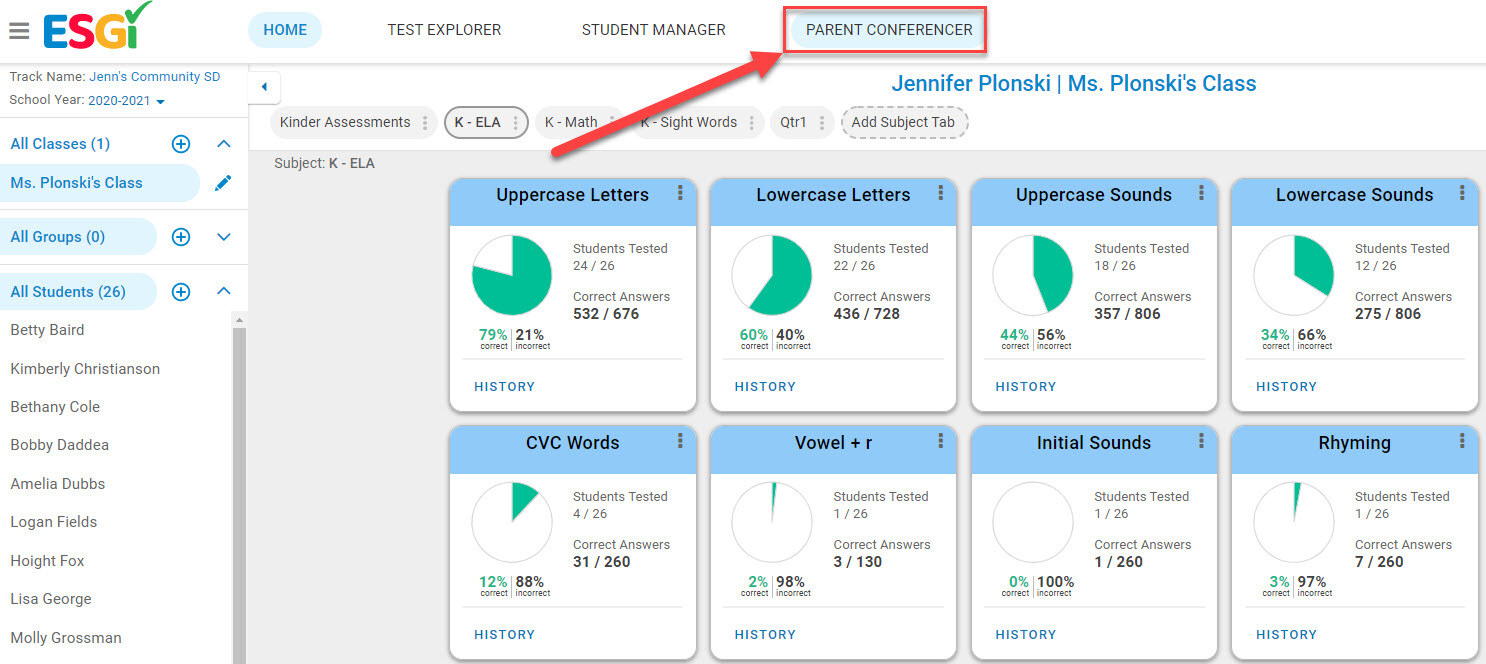This screenshot has height=664, width=1486.
Task: Select student Bethany Cole
Action: tap(55, 407)
